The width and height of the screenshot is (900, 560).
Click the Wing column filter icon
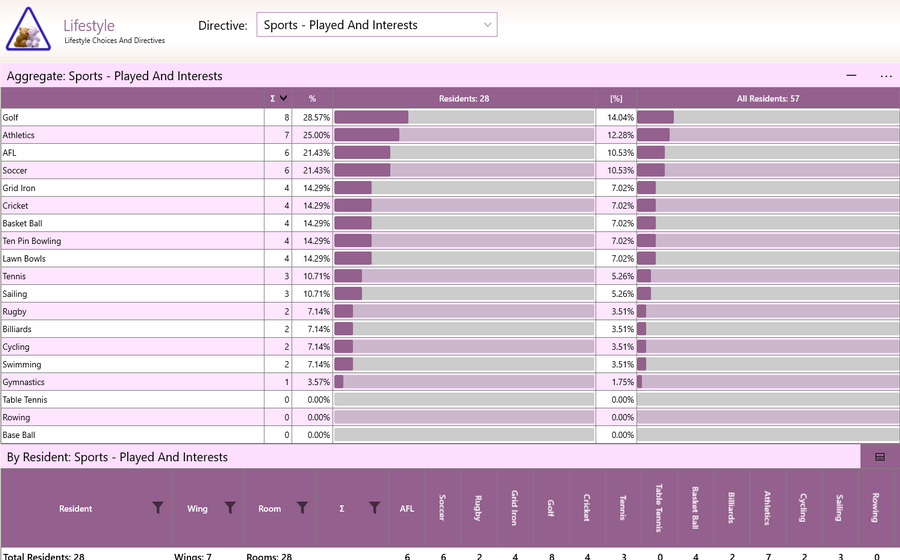(230, 508)
